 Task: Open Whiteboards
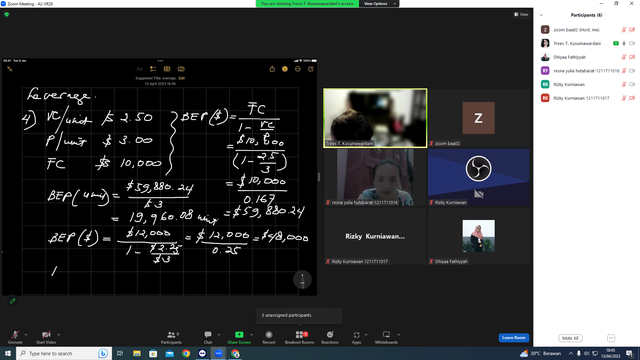coord(386,337)
